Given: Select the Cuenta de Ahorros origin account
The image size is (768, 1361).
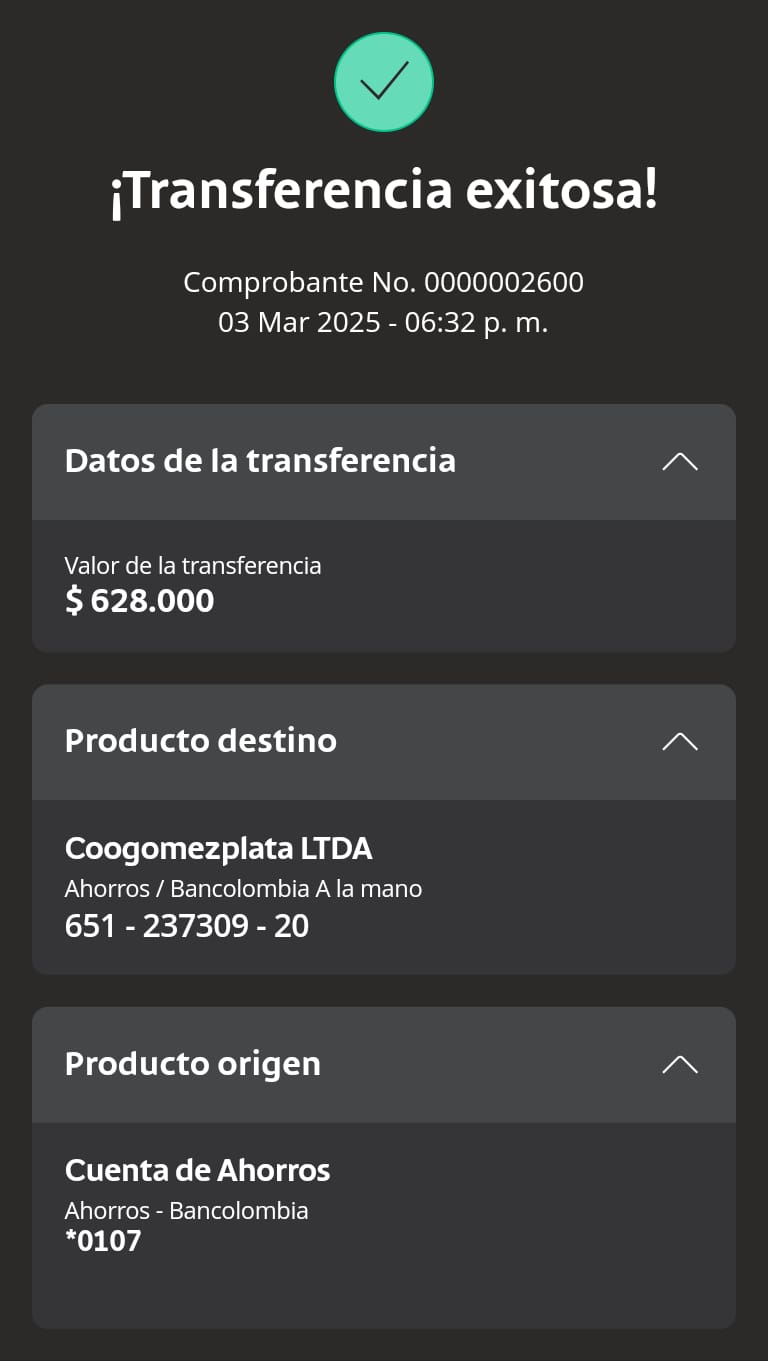Looking at the screenshot, I should pos(198,1171).
